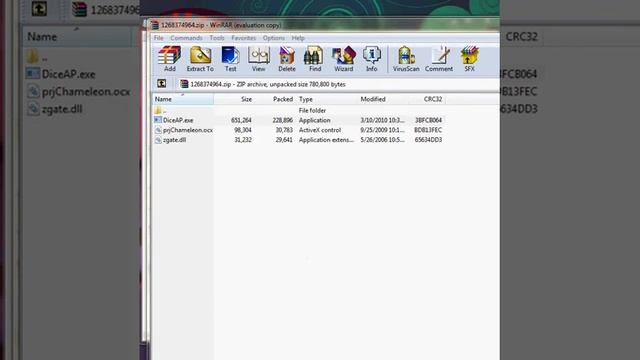
Task: Click the DiceAP.exe file icon
Action: click(x=158, y=120)
